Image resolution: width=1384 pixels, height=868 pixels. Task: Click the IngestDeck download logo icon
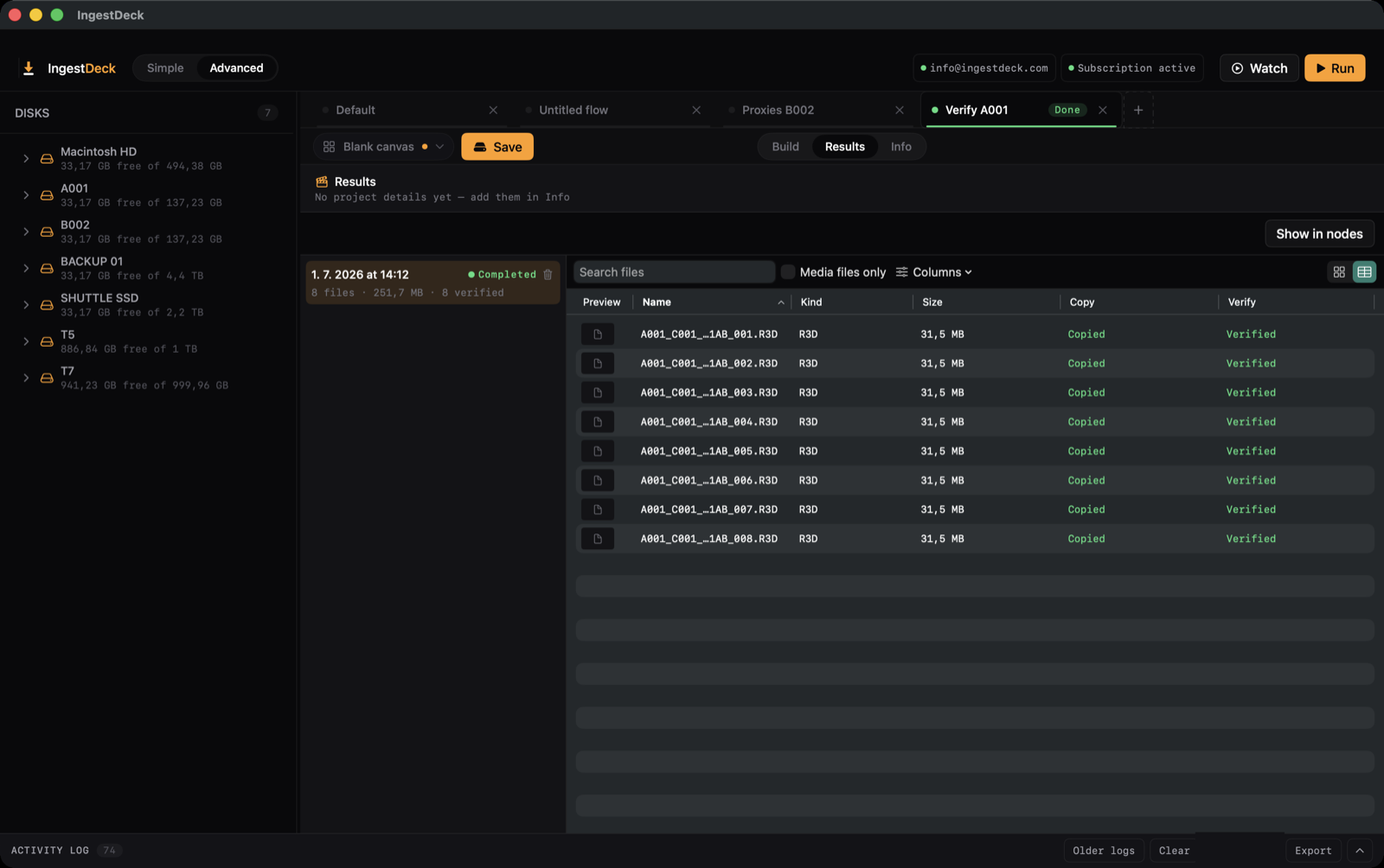(29, 68)
